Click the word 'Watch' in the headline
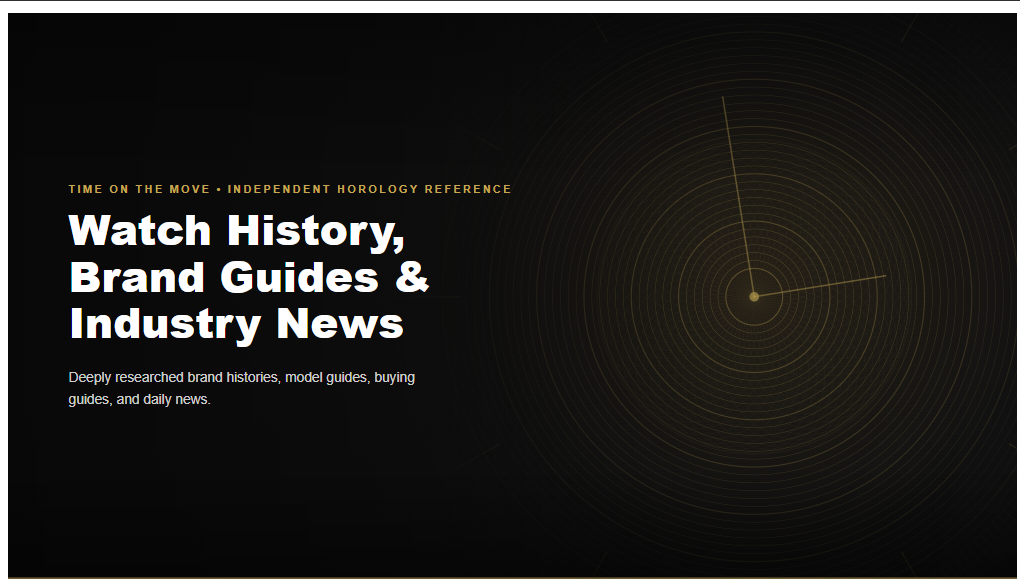This screenshot has width=1020, height=579. (140, 230)
